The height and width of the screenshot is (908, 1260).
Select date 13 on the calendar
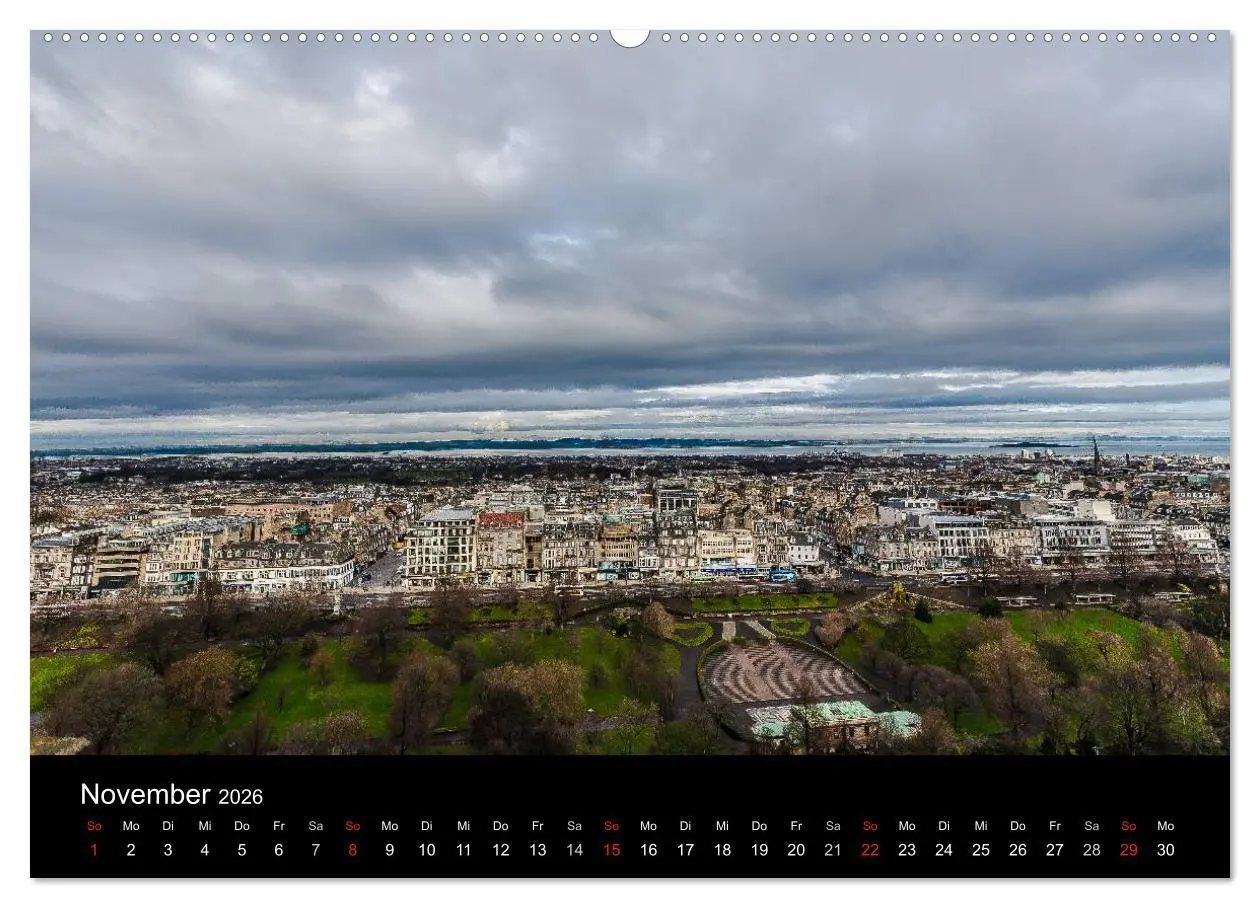(538, 850)
